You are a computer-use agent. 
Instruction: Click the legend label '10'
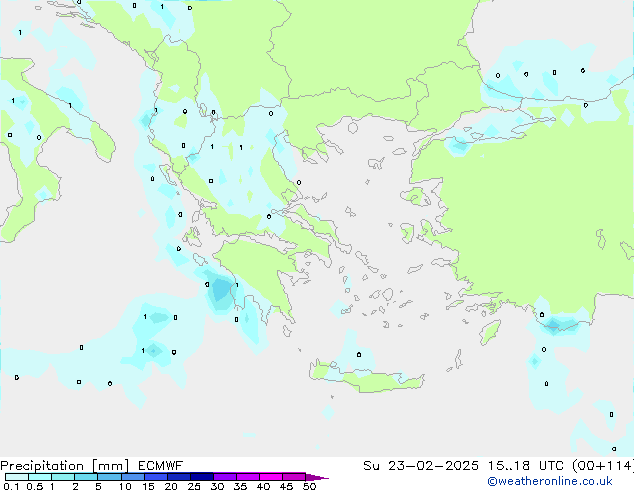tap(125, 486)
